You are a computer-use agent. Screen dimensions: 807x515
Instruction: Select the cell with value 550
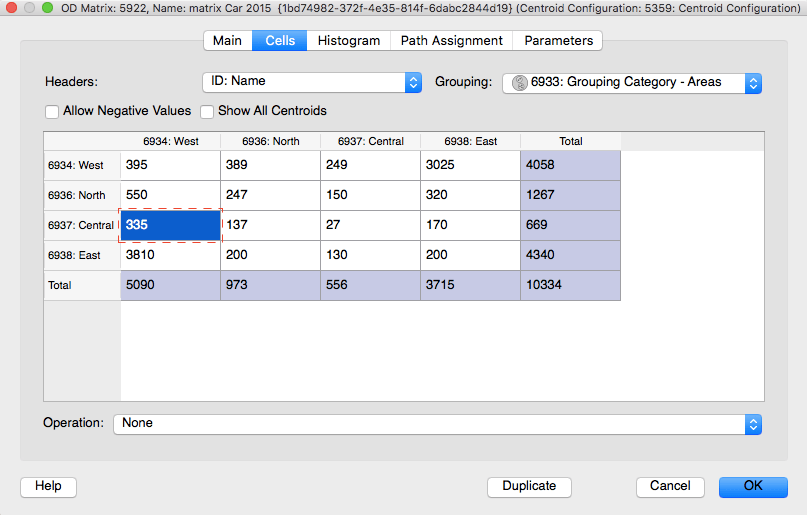170,196
